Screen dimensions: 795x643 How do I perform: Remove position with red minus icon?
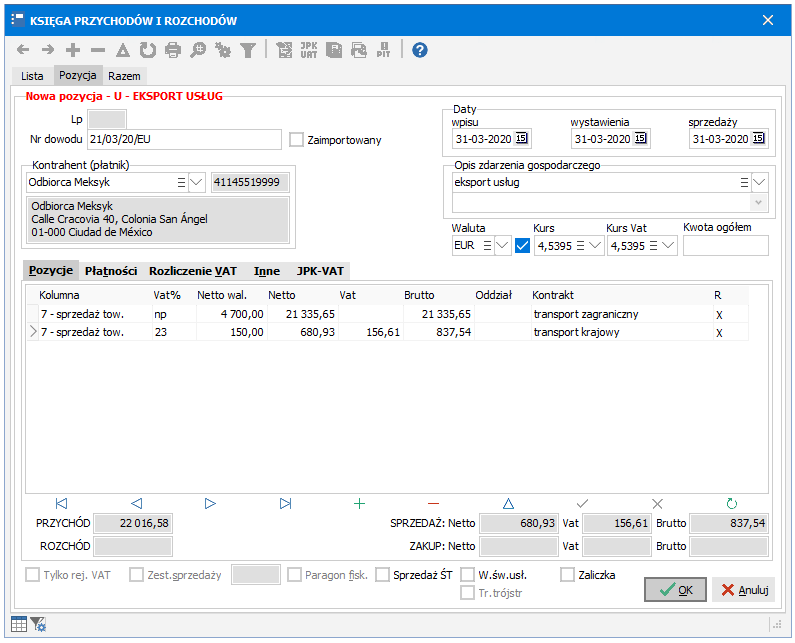coord(433,504)
